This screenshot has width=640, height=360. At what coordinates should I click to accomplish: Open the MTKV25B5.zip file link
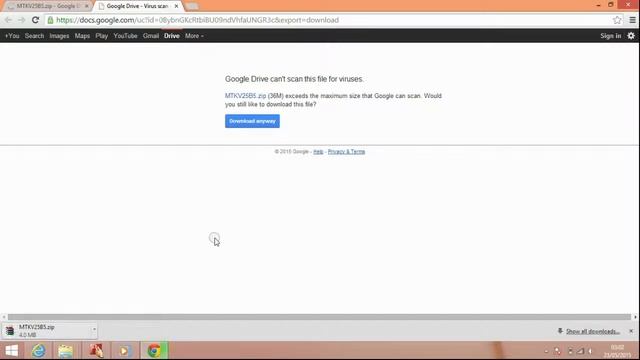coord(245,96)
